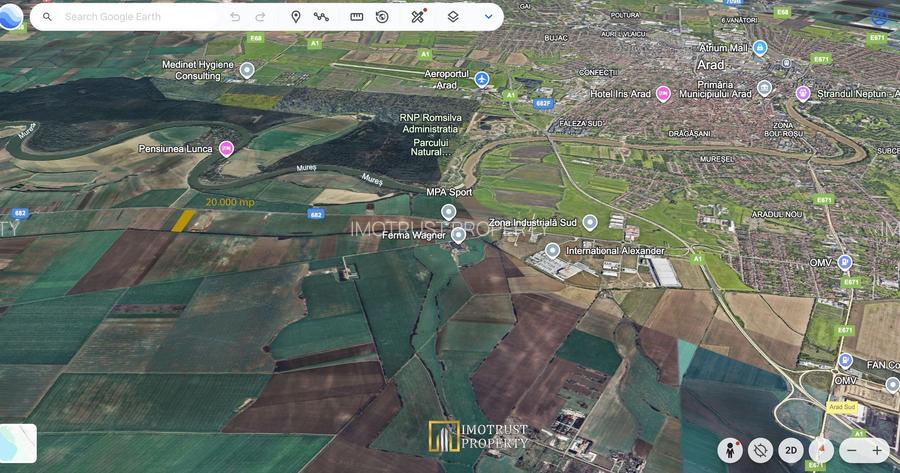Viewport: 900px width, 473px height.
Task: Click the Hotel Iris Arad pin
Action: point(663,93)
